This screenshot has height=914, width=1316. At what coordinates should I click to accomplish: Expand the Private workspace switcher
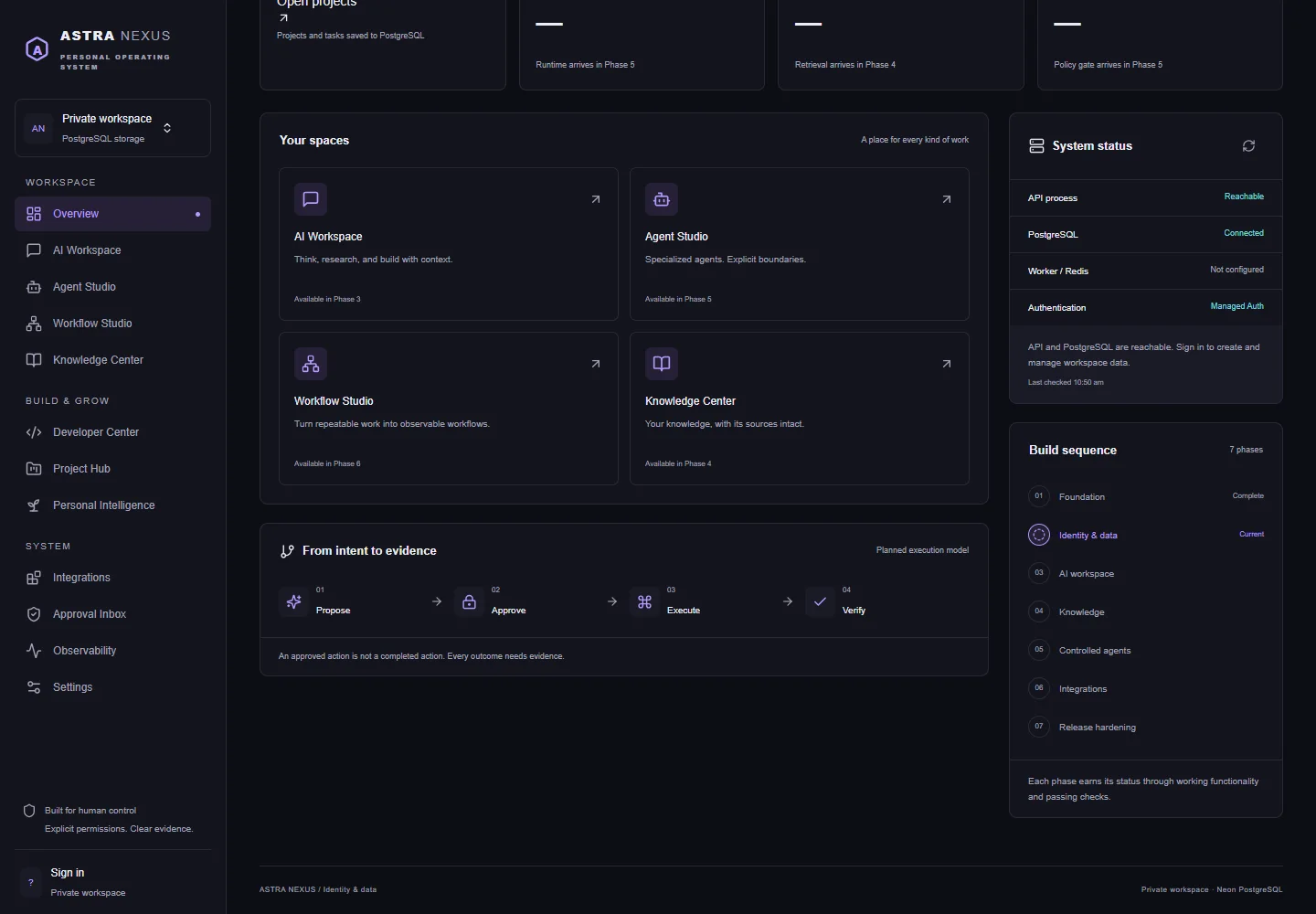click(x=112, y=128)
